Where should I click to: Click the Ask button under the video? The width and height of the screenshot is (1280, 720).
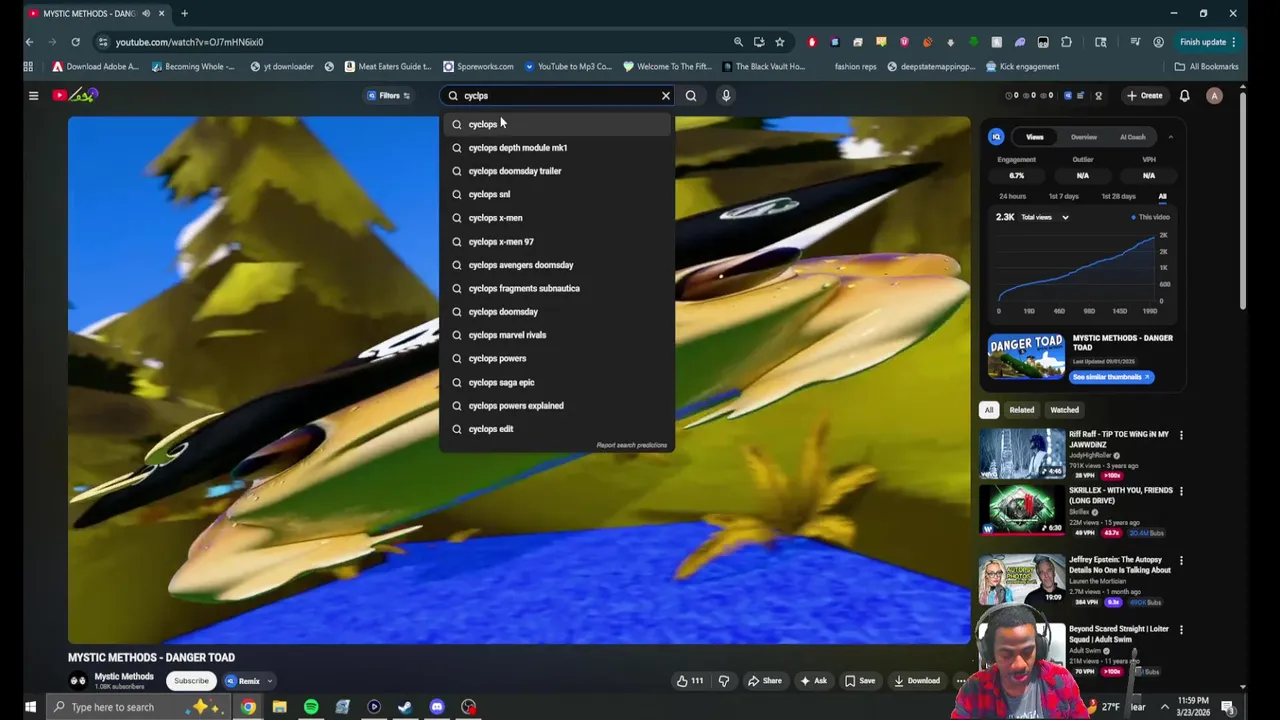[x=813, y=681]
